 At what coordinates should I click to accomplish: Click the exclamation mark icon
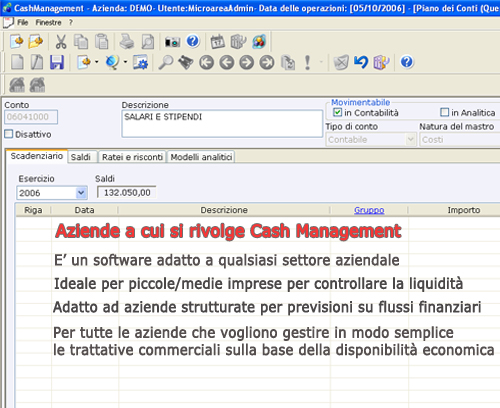pos(307,62)
